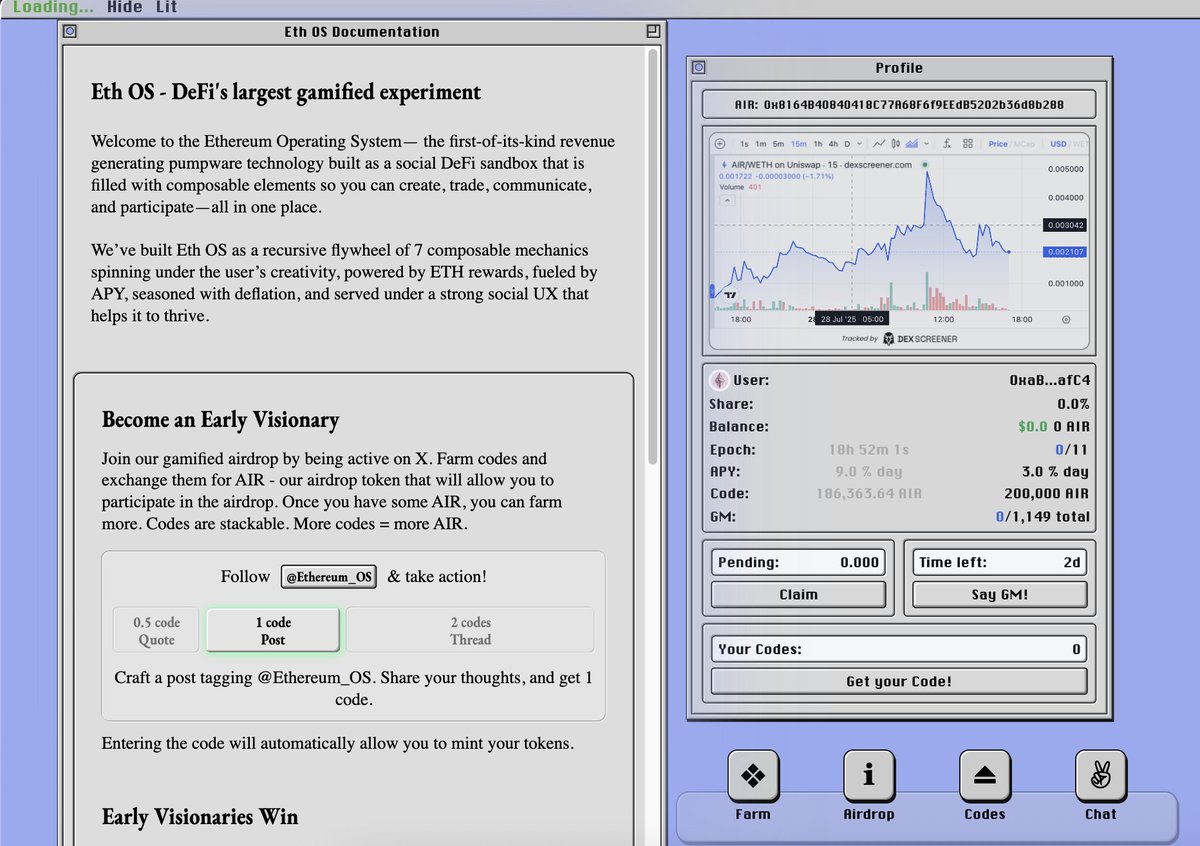
Task: Select the 4h chart interval
Action: (x=833, y=144)
